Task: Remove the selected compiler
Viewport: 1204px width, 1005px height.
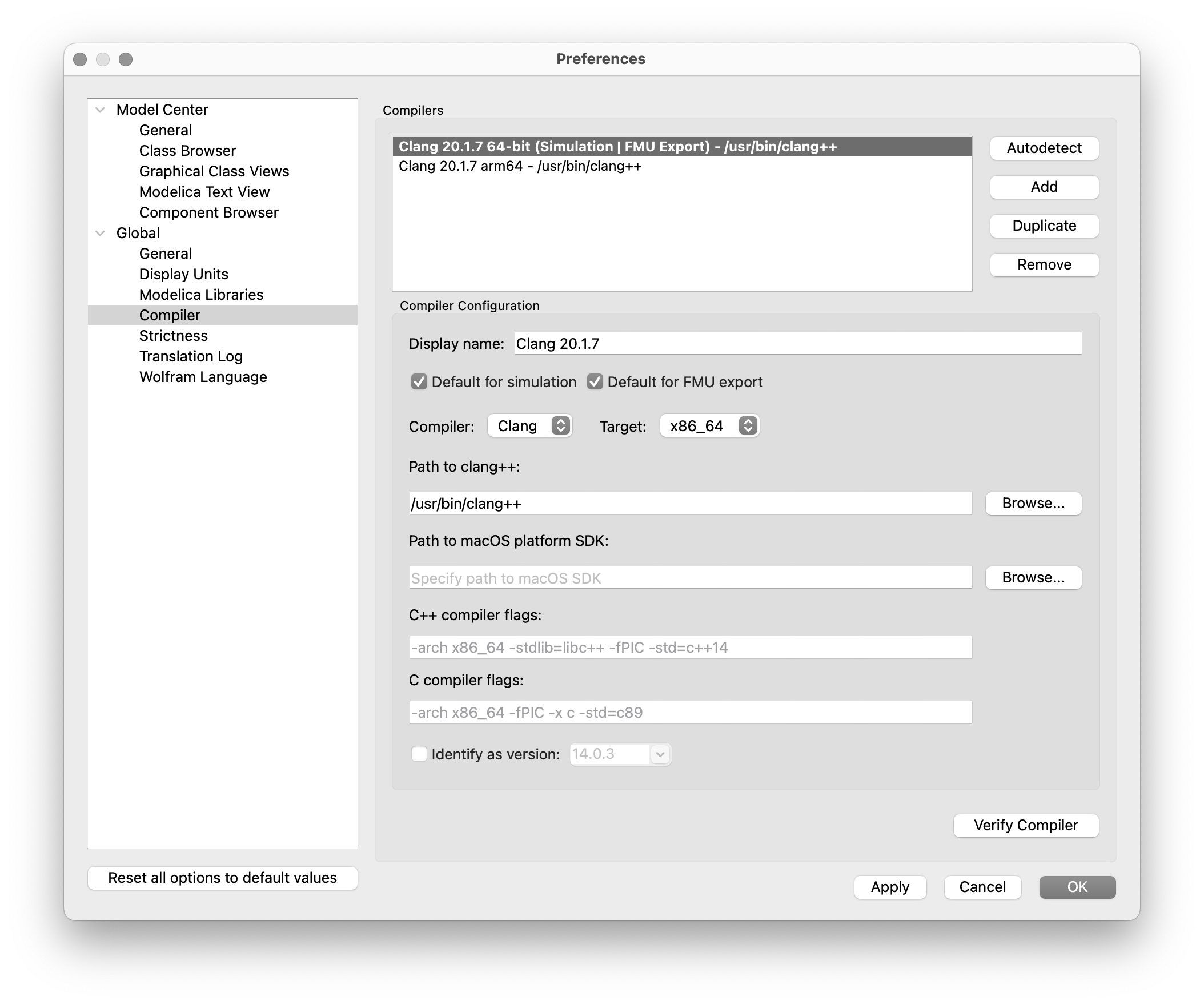Action: click(1044, 265)
